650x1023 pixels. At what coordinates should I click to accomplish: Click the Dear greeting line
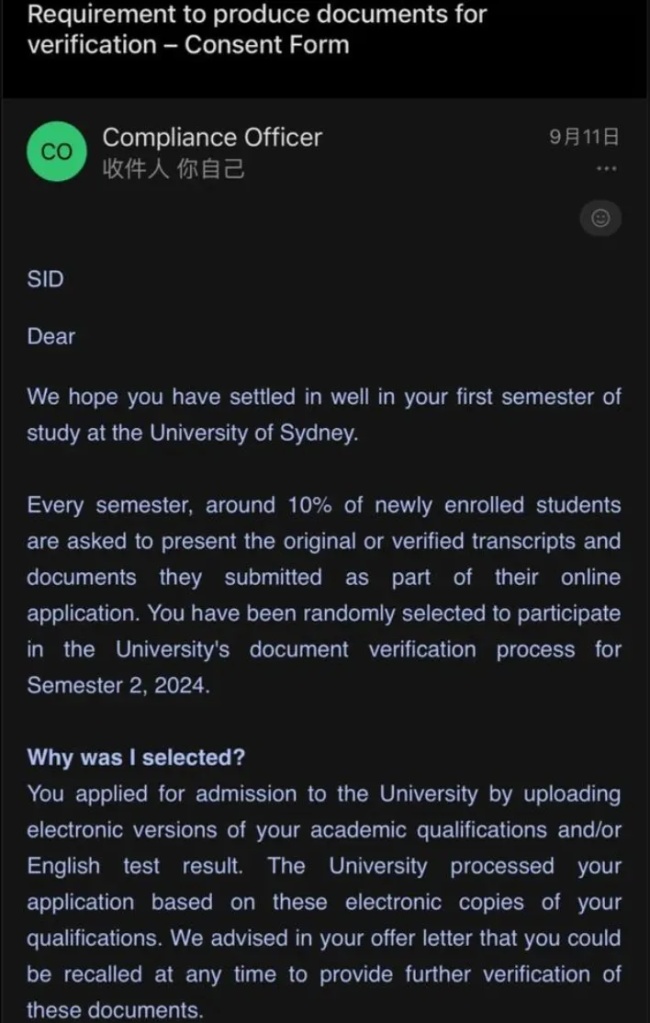51,337
